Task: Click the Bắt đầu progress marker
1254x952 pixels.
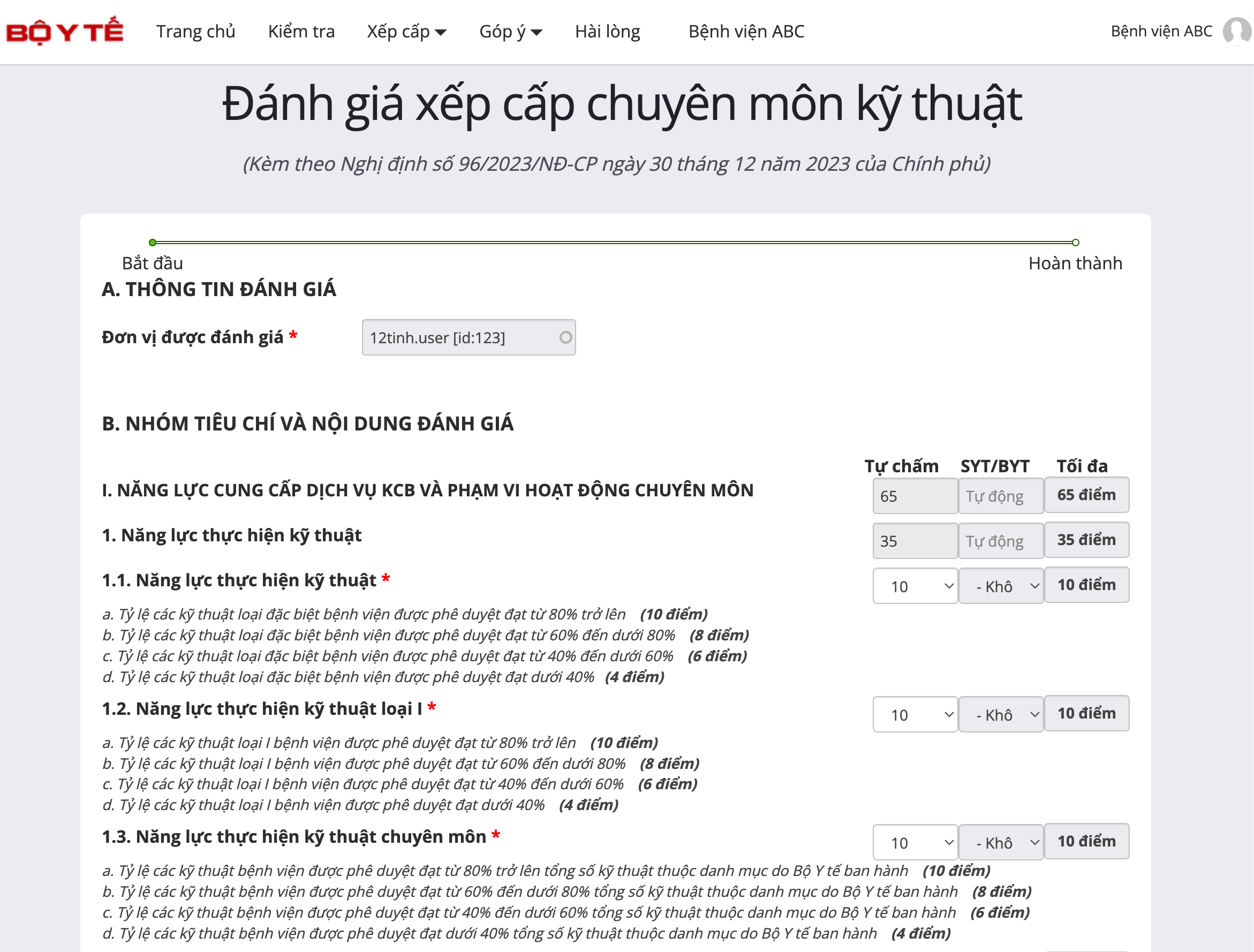Action: pos(153,243)
